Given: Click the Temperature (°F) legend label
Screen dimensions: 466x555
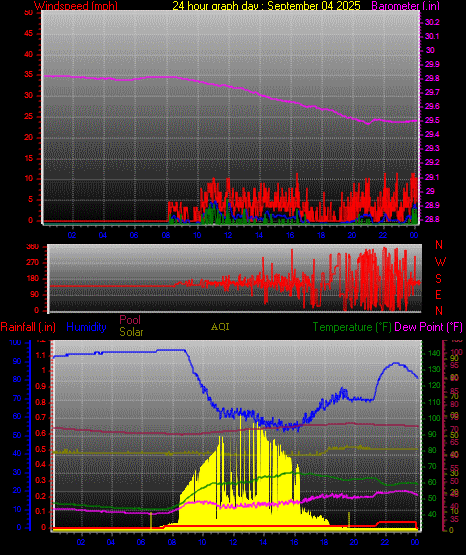Looking at the screenshot, I should pos(352,327).
